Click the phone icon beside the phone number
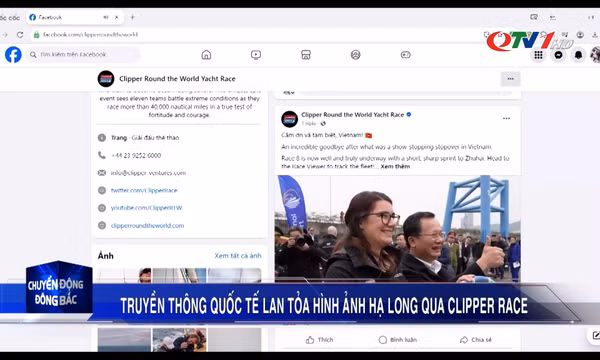The width and height of the screenshot is (600, 360). pyautogui.click(x=101, y=155)
